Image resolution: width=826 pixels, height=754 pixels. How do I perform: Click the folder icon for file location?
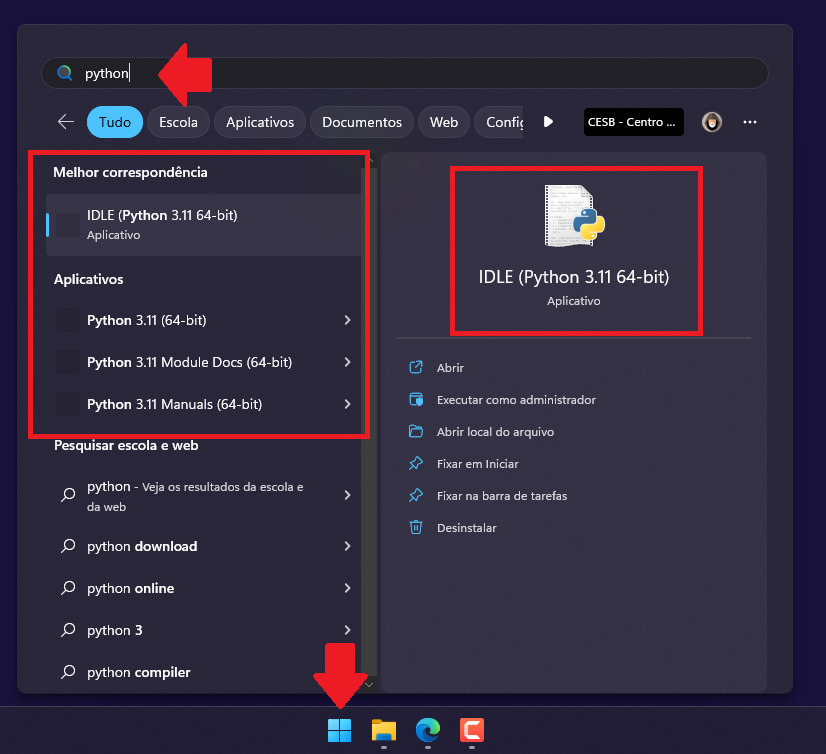[x=416, y=432]
